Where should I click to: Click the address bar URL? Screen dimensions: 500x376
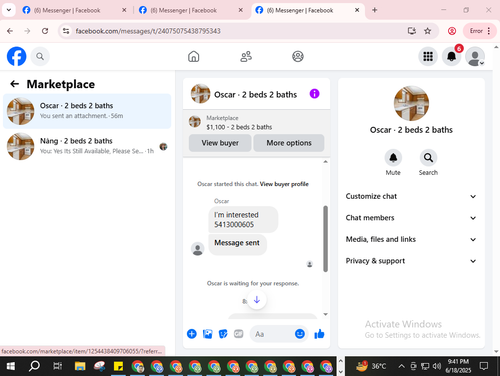(x=148, y=31)
